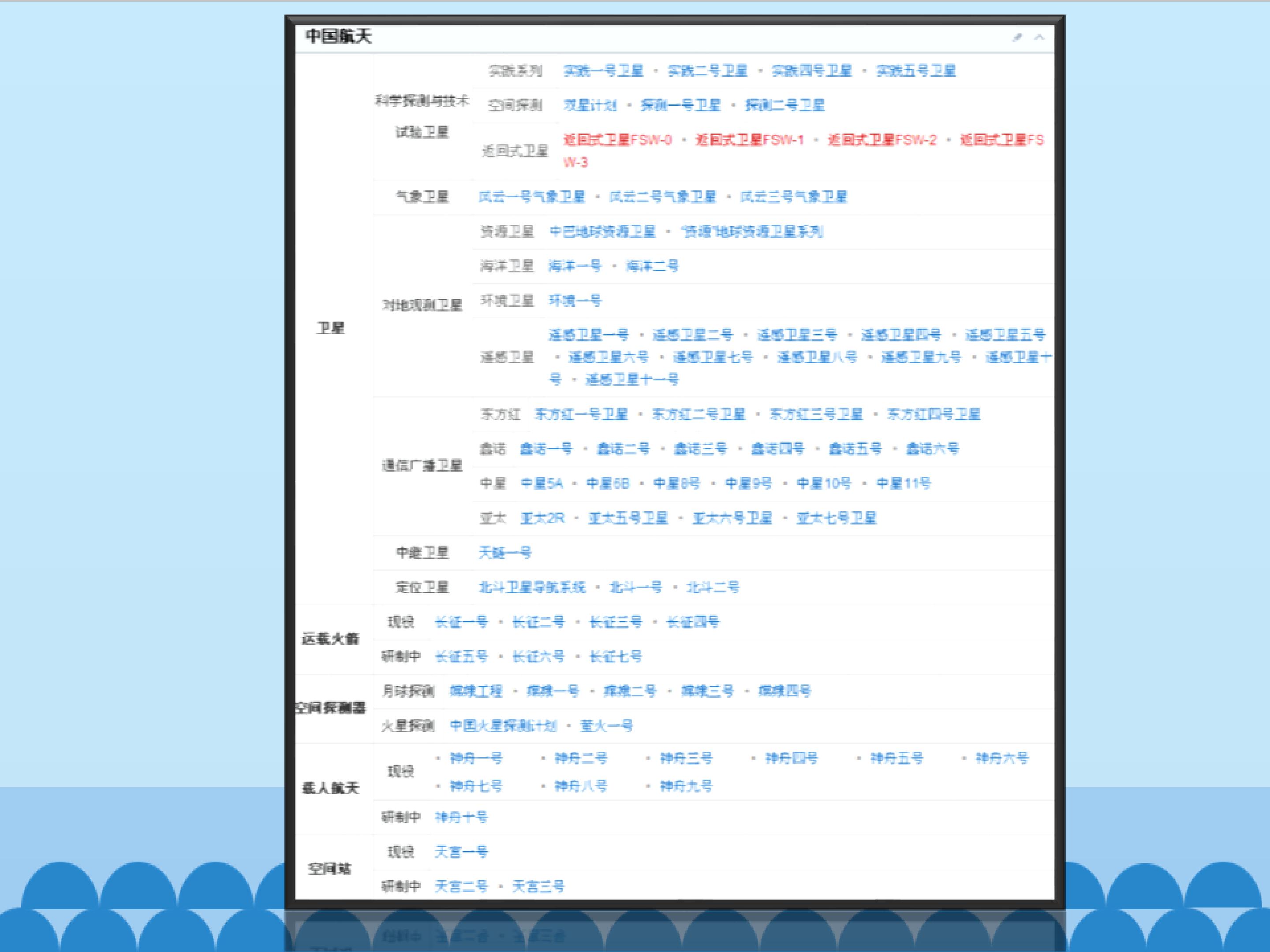Image resolution: width=1270 pixels, height=952 pixels.
Task: Select the 亚太六号卫星 link
Action: 732,518
